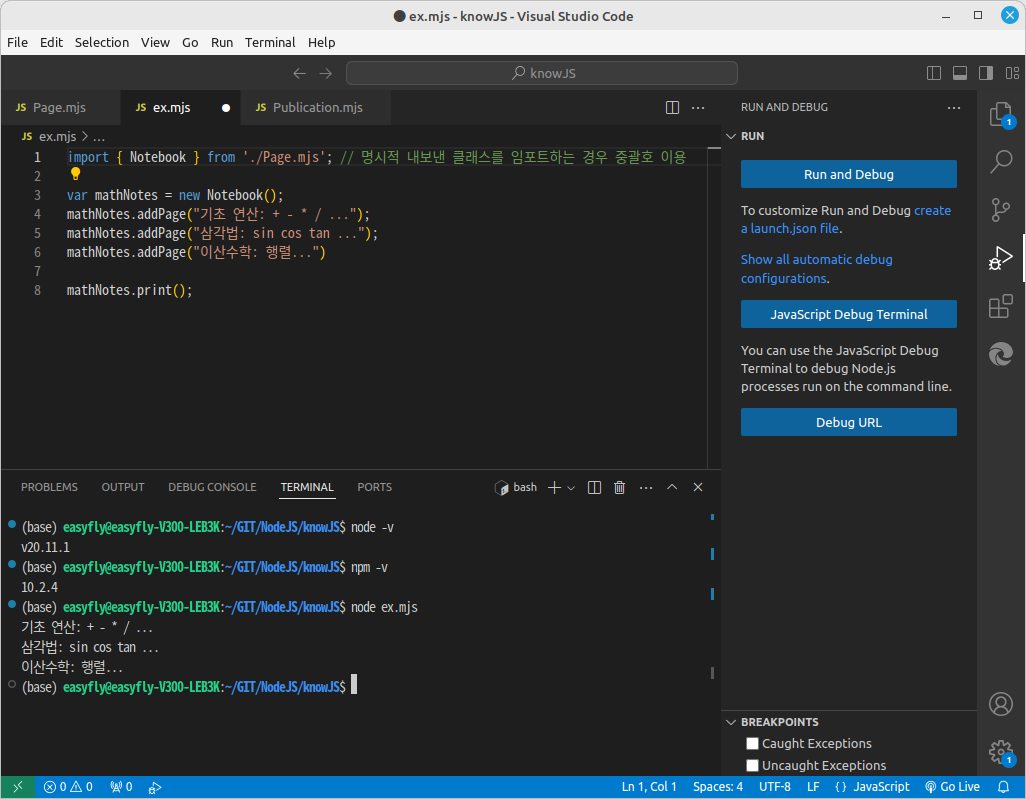Open the Manage gear icon
This screenshot has height=799, width=1026.
(1000, 752)
